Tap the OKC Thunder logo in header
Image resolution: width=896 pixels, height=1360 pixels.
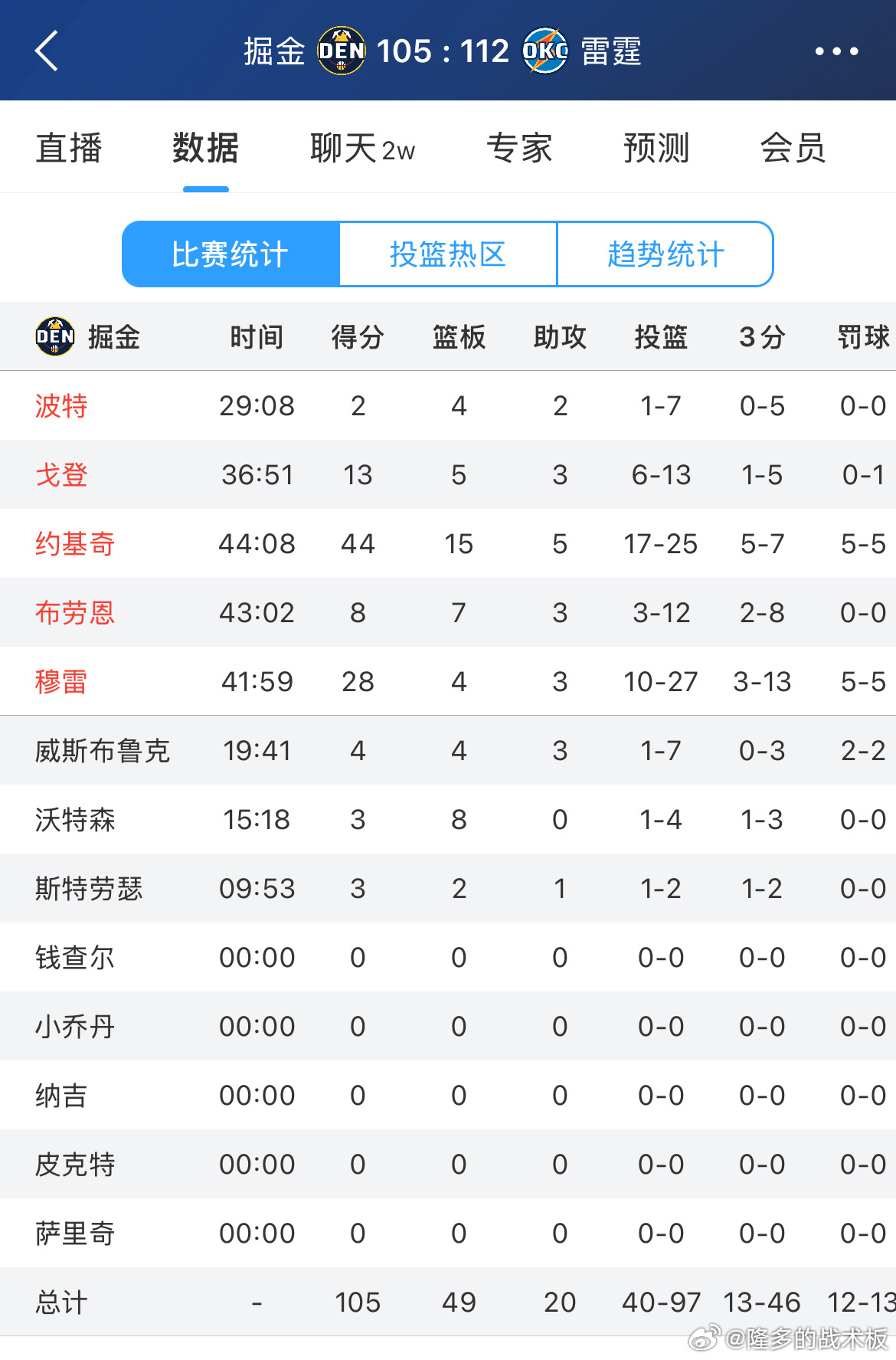point(545,51)
